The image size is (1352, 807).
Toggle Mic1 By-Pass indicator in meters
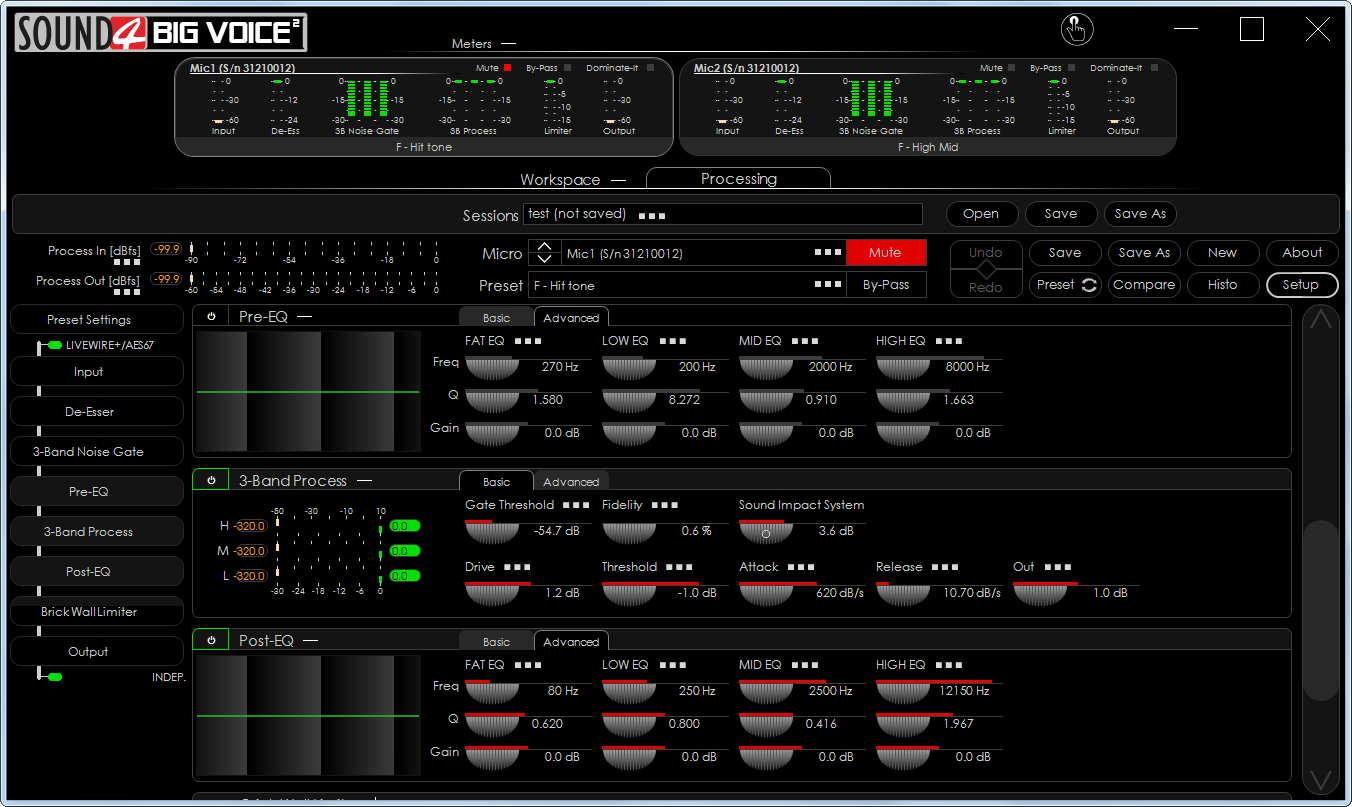tap(567, 68)
